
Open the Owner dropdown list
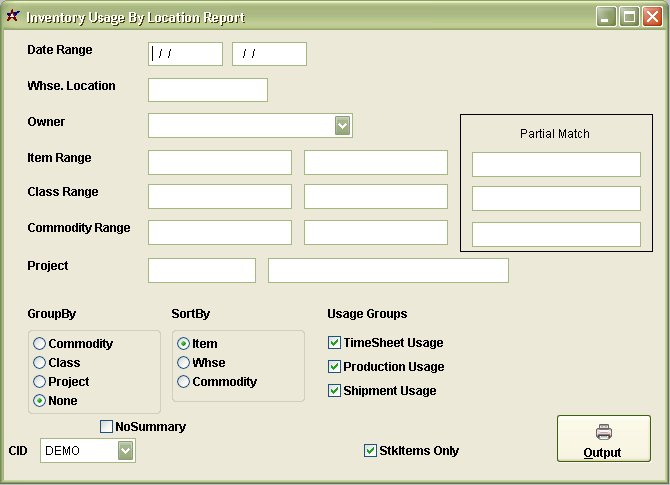pyautogui.click(x=342, y=125)
